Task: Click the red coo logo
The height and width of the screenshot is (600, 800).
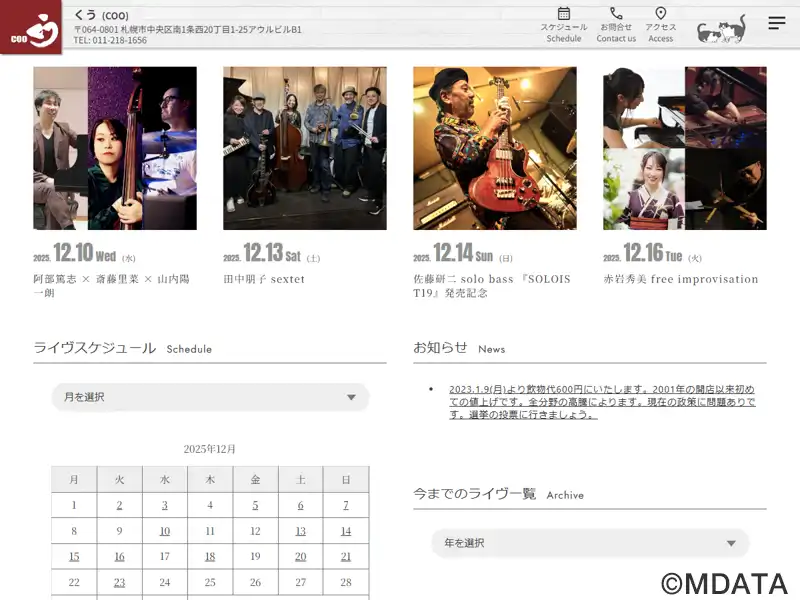Action: coord(31,27)
